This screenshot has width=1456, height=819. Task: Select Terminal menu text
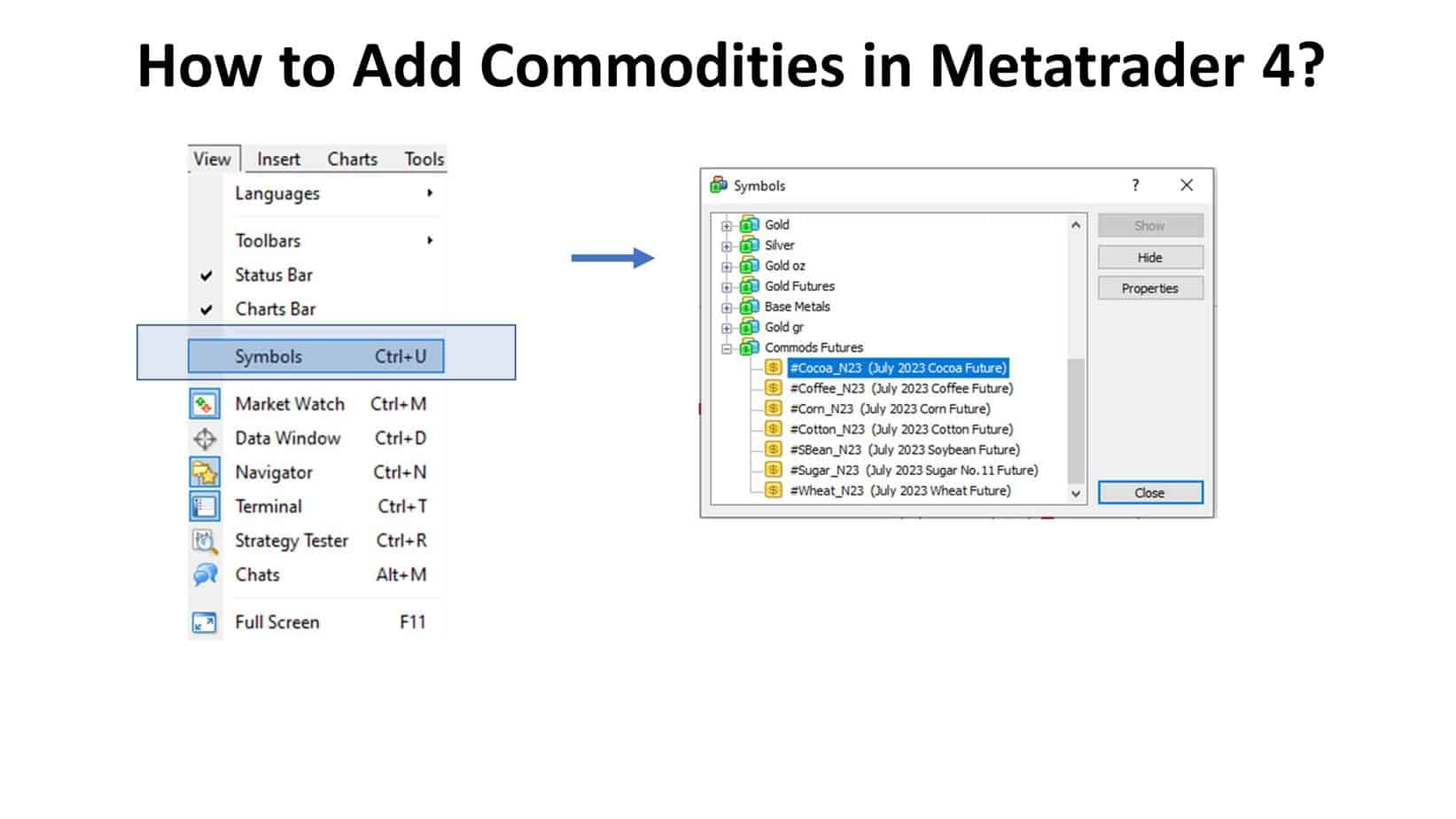(x=269, y=507)
